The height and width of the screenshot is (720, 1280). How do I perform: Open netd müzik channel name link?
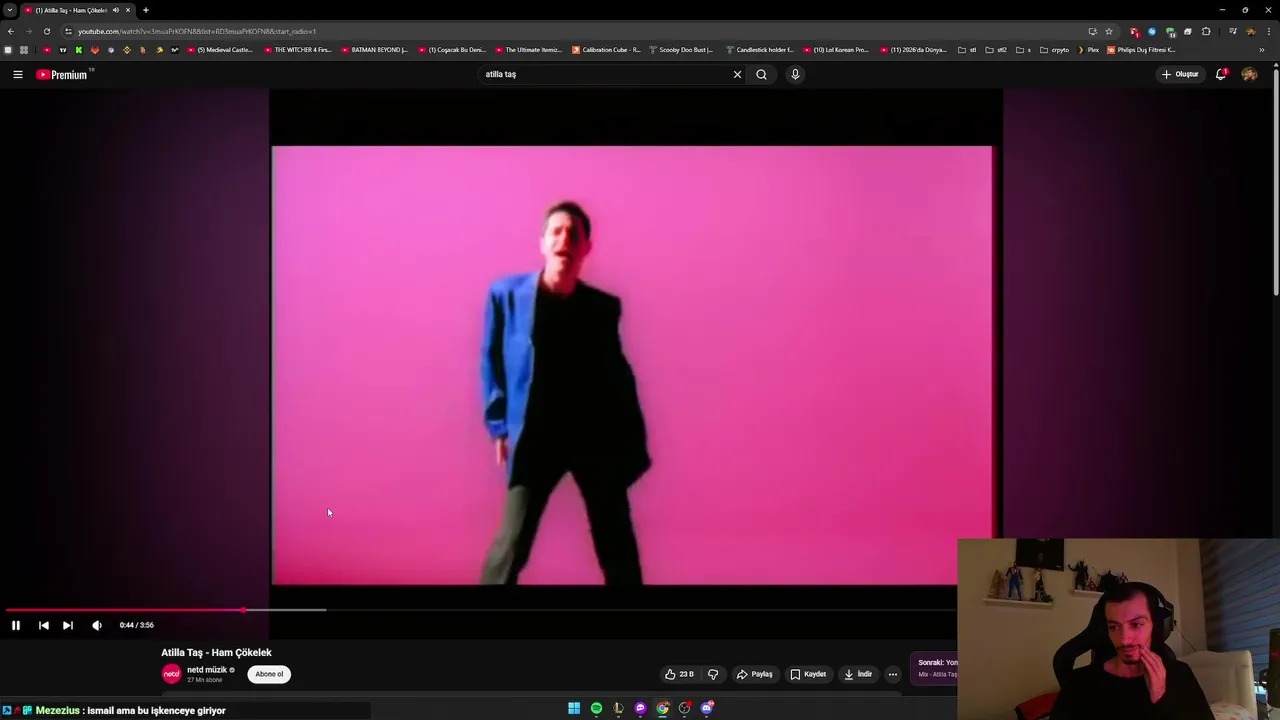[206, 670]
